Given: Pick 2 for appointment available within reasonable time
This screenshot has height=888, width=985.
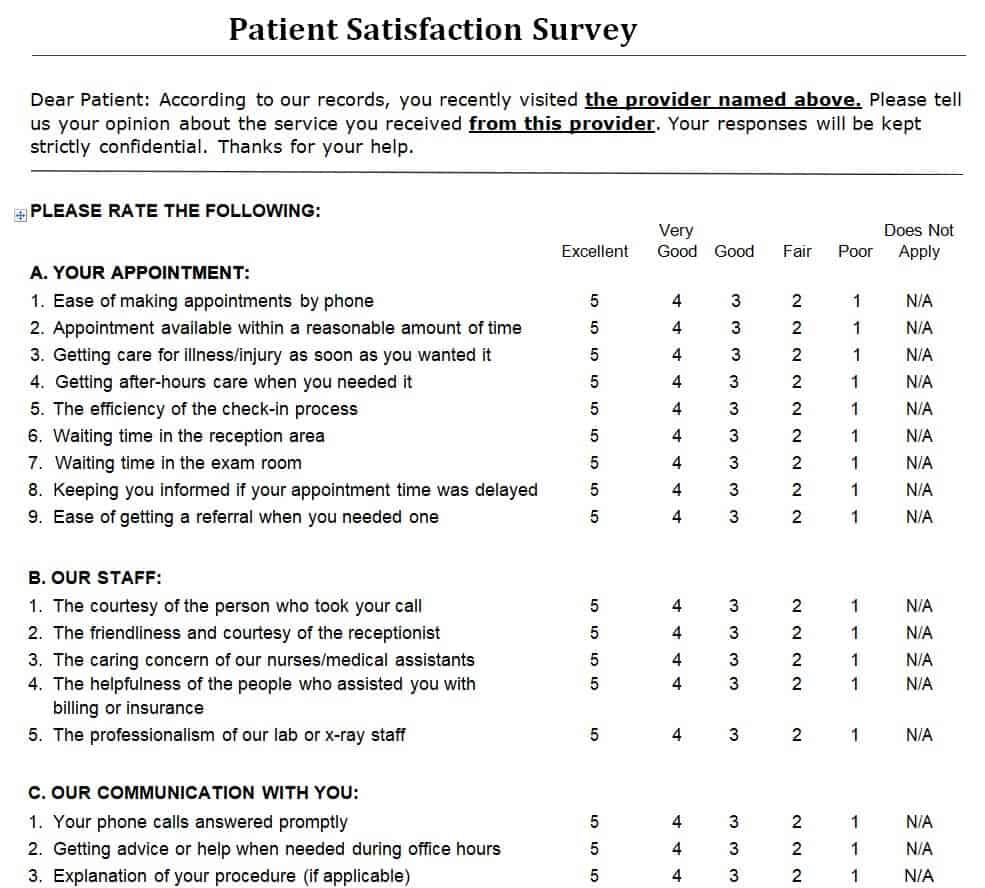Looking at the screenshot, I should coord(797,328).
